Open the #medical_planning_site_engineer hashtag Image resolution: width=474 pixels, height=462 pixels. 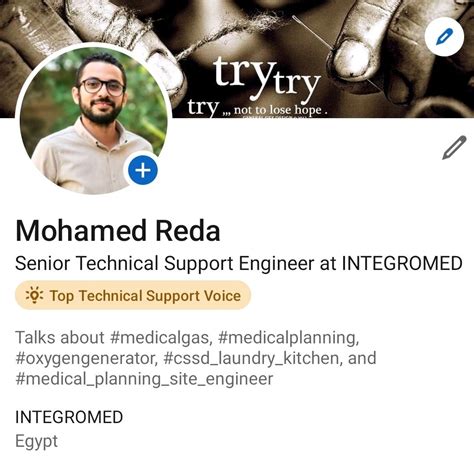coord(144,379)
